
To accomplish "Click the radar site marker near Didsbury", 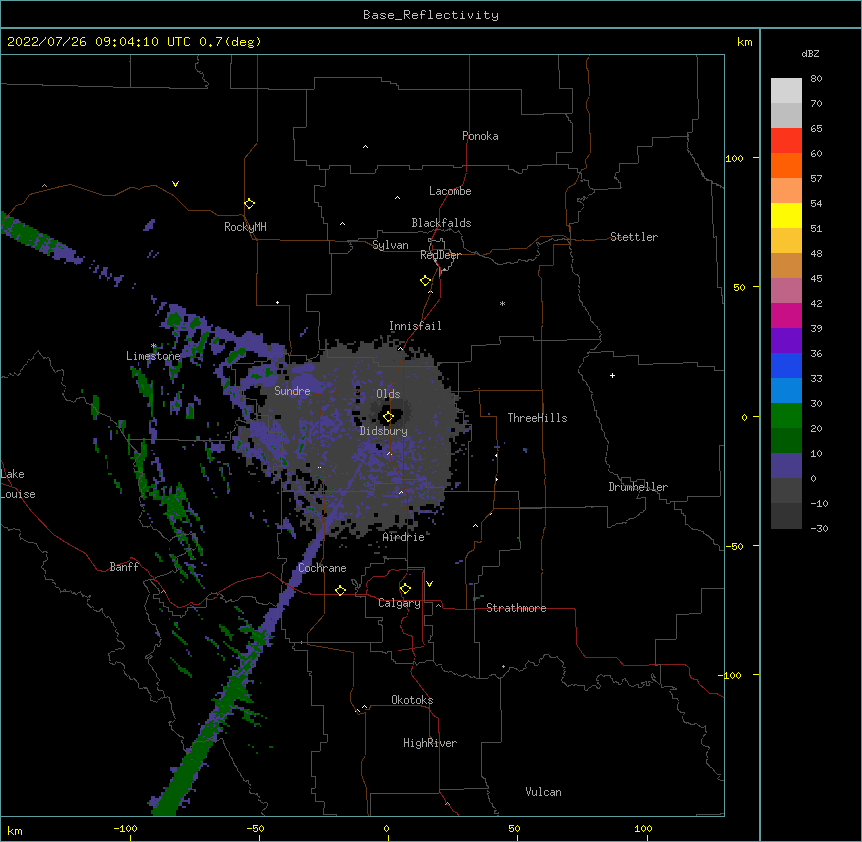I will 388,417.
